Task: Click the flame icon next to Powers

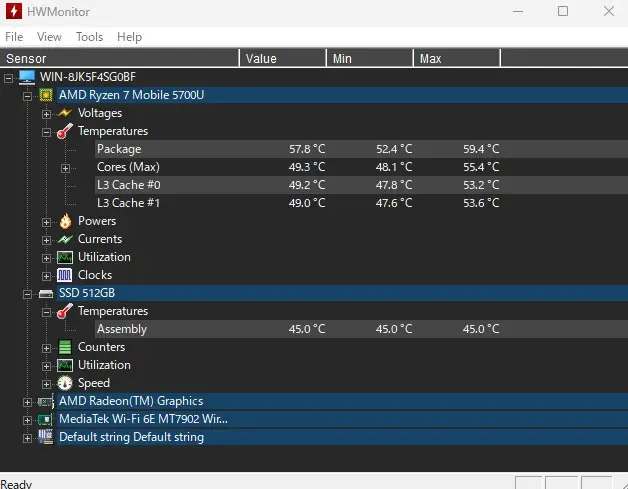Action: [65, 221]
